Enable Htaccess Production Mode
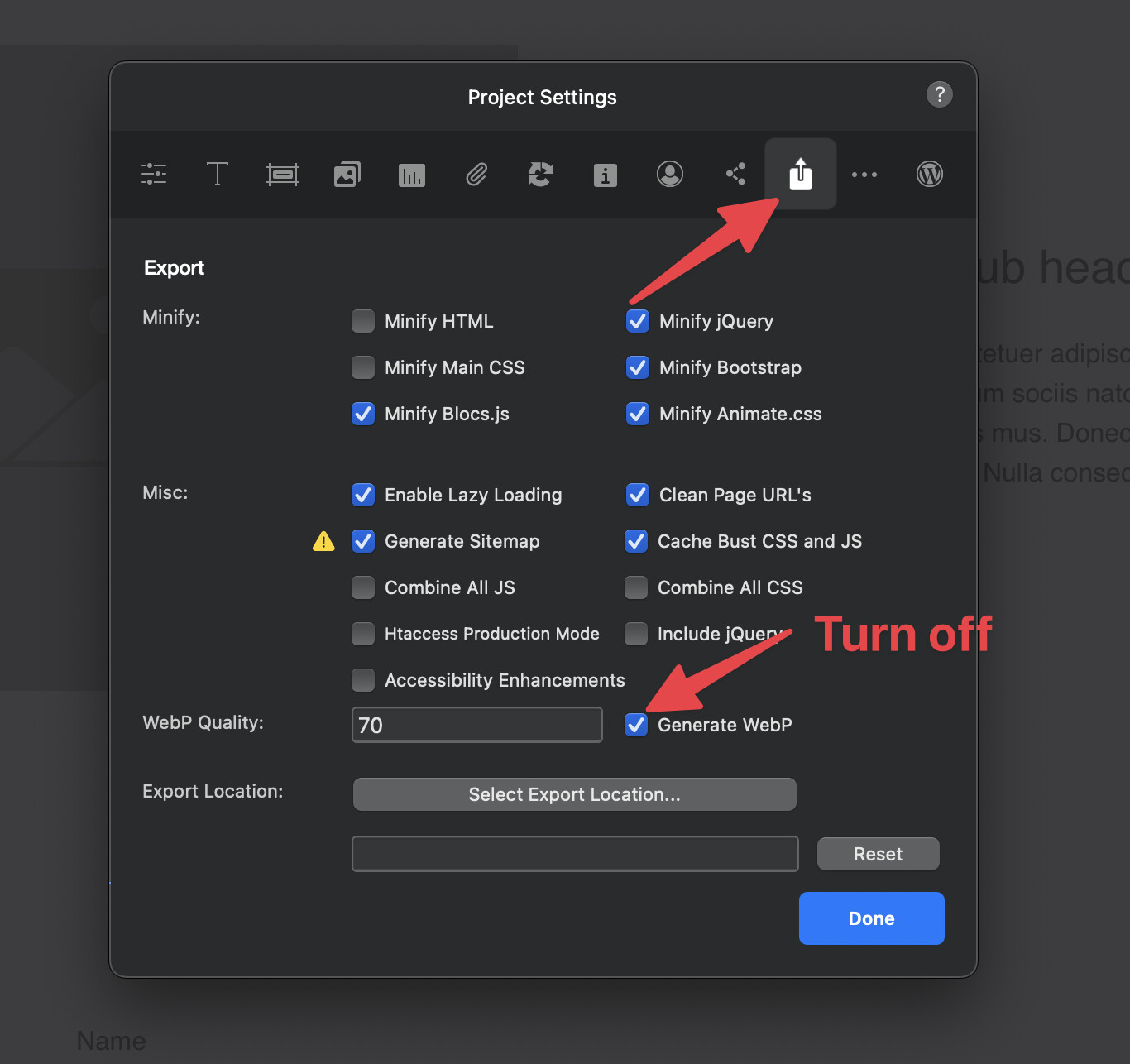Screen dimensions: 1130x1064 coord(363,634)
